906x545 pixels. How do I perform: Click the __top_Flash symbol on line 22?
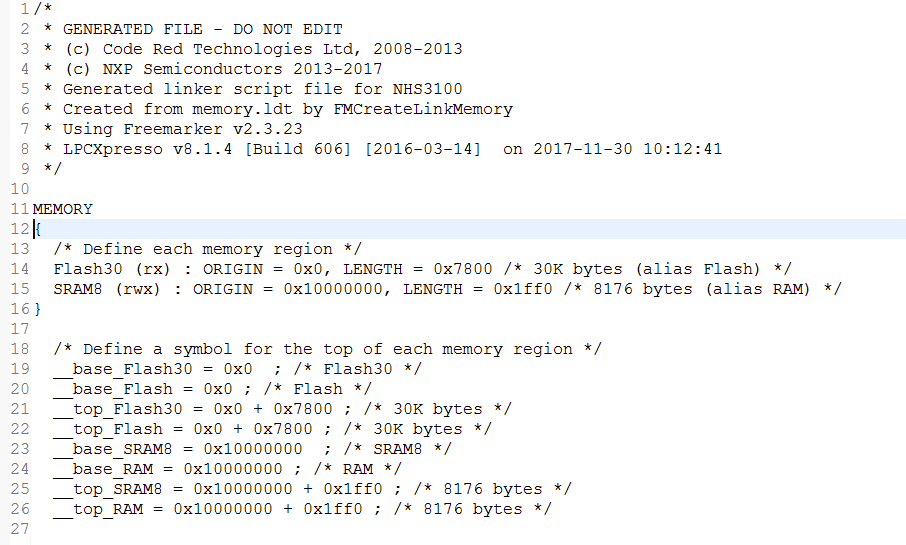click(x=108, y=429)
